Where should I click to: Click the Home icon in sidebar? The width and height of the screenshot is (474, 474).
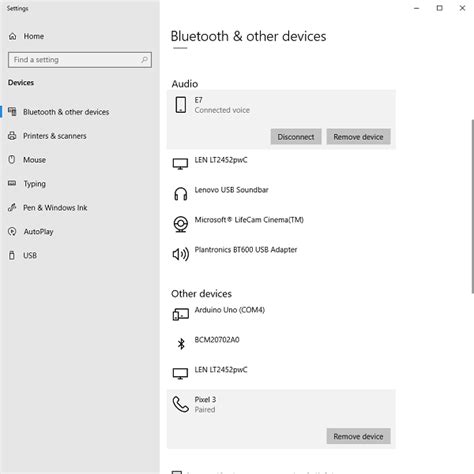click(12, 36)
